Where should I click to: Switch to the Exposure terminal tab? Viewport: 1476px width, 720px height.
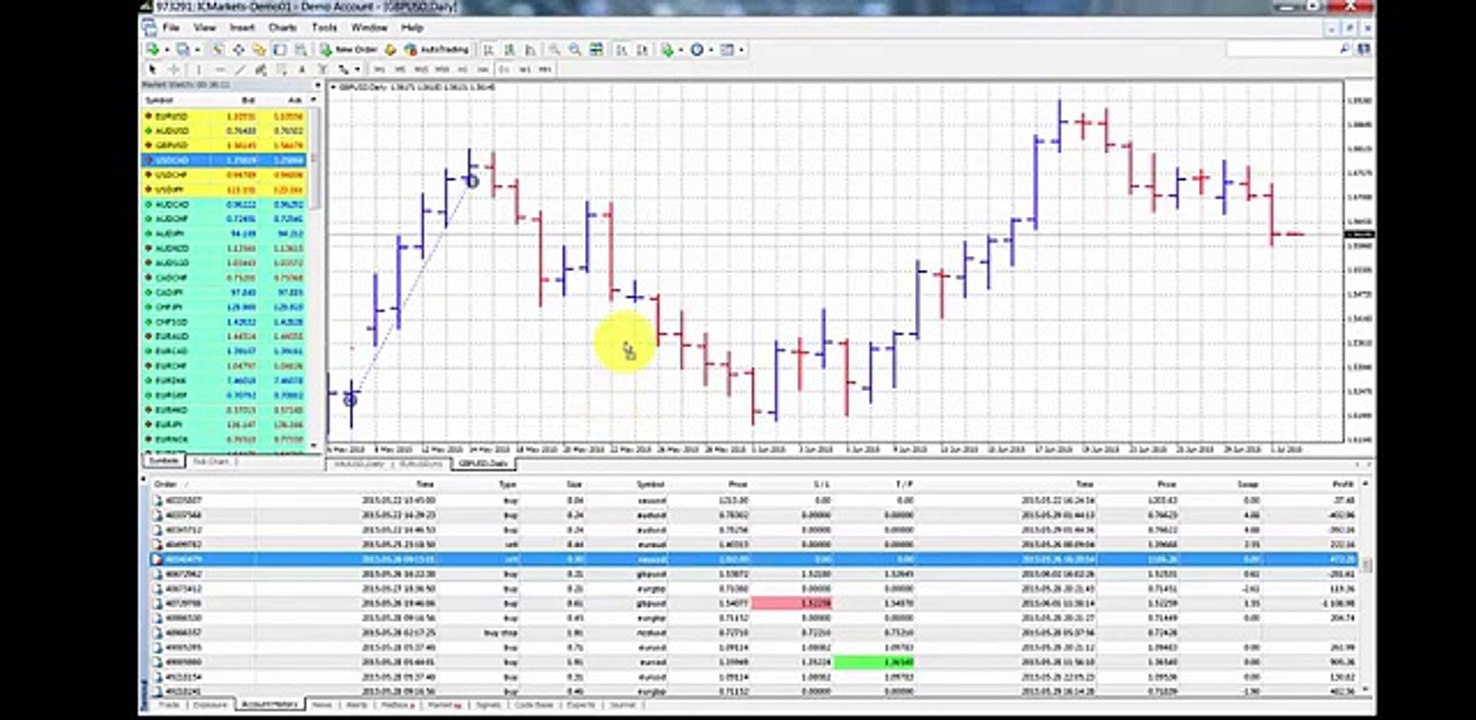click(210, 705)
